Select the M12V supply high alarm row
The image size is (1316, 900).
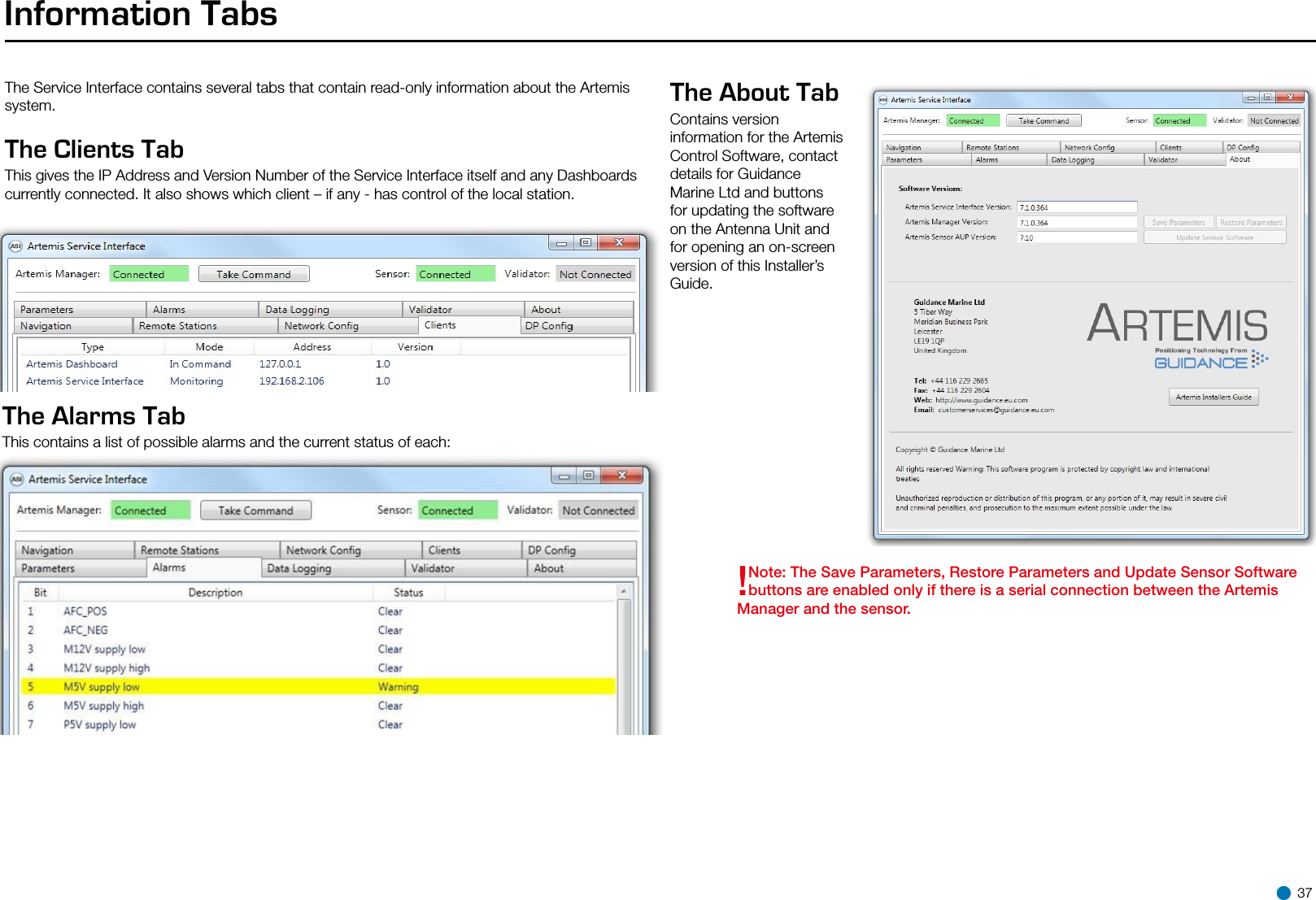pos(318,667)
